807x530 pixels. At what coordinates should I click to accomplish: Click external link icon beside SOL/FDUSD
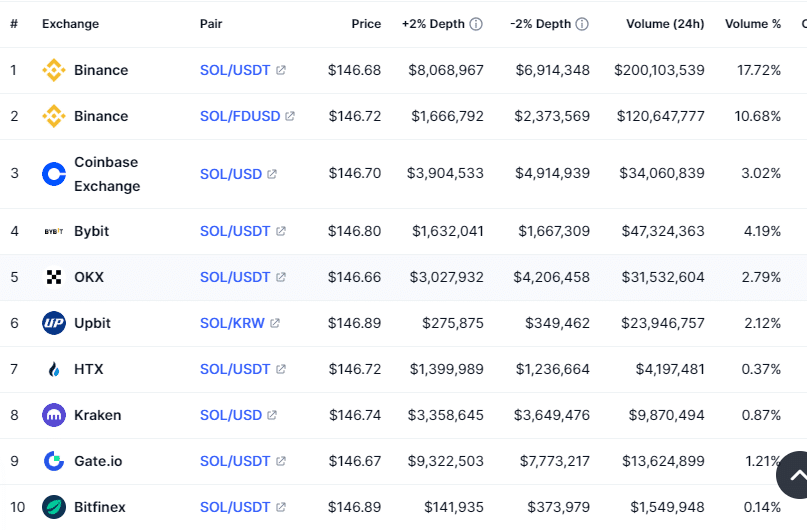290,116
